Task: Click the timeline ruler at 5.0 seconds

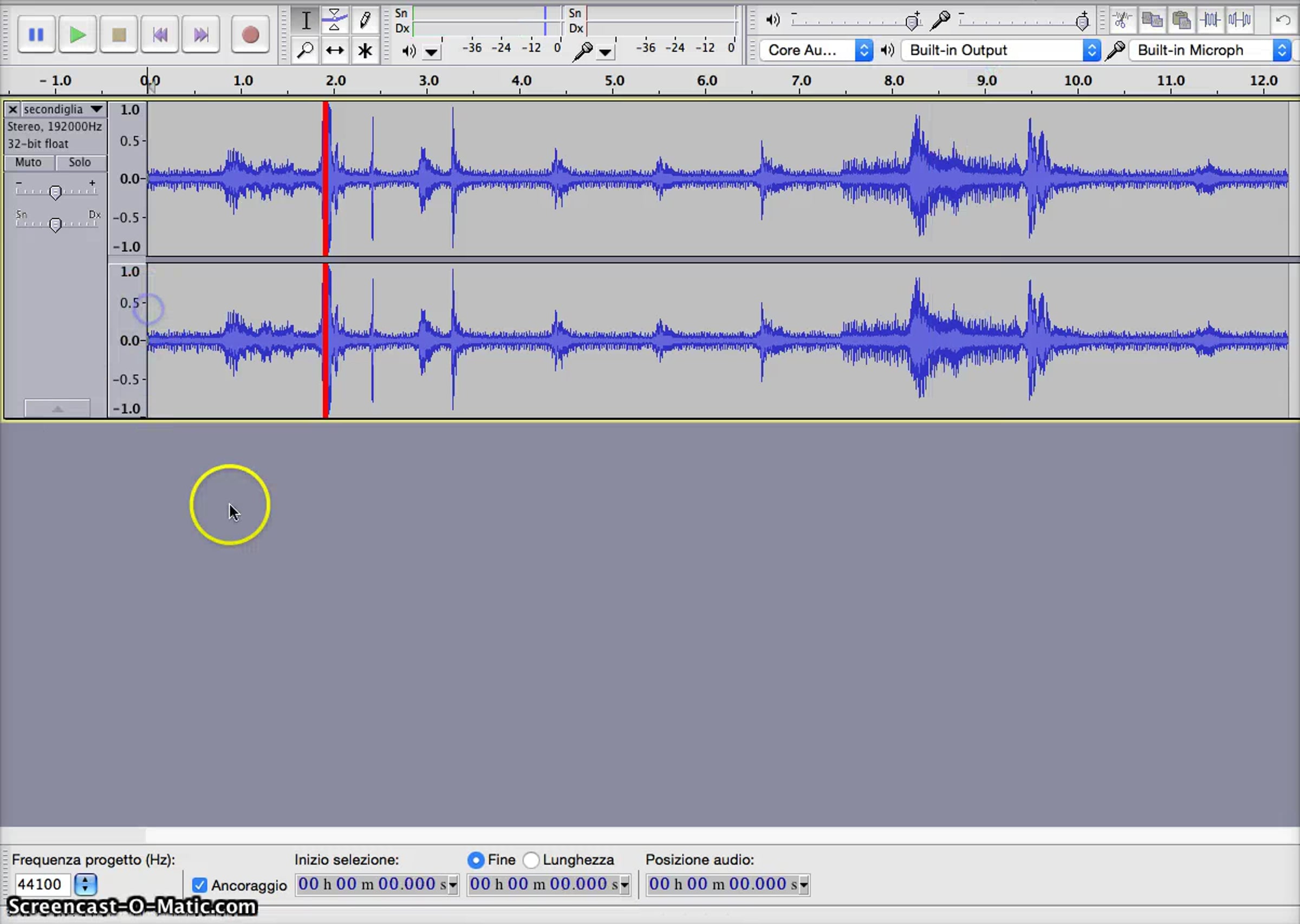Action: (614, 81)
